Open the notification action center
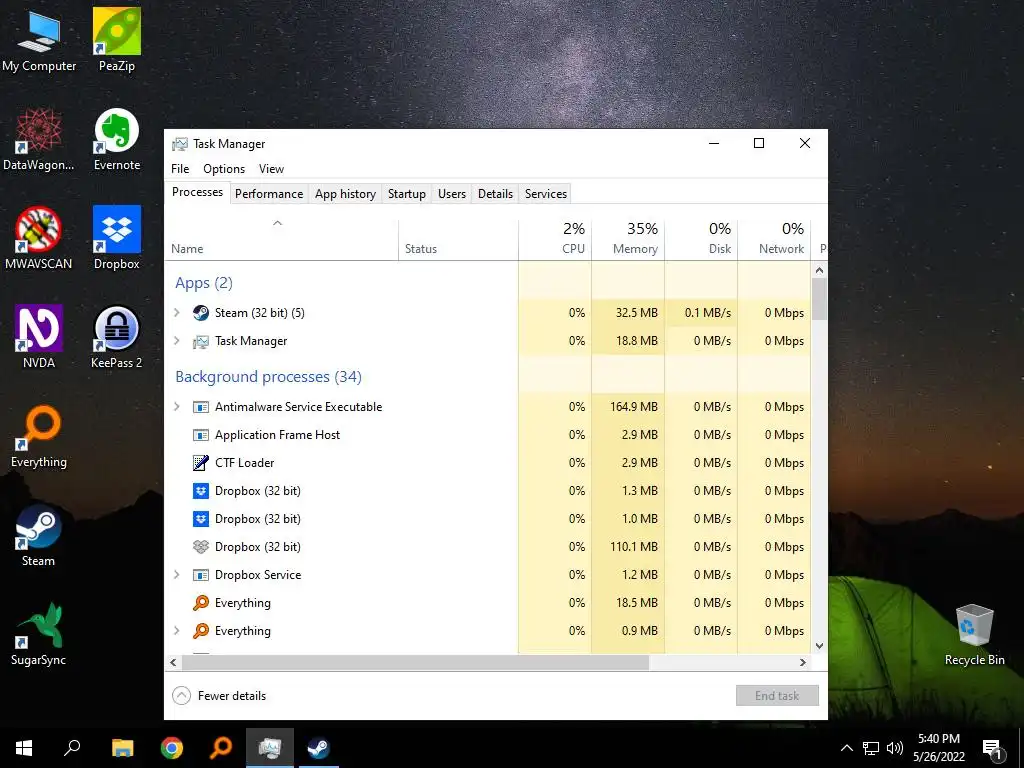 (x=992, y=749)
